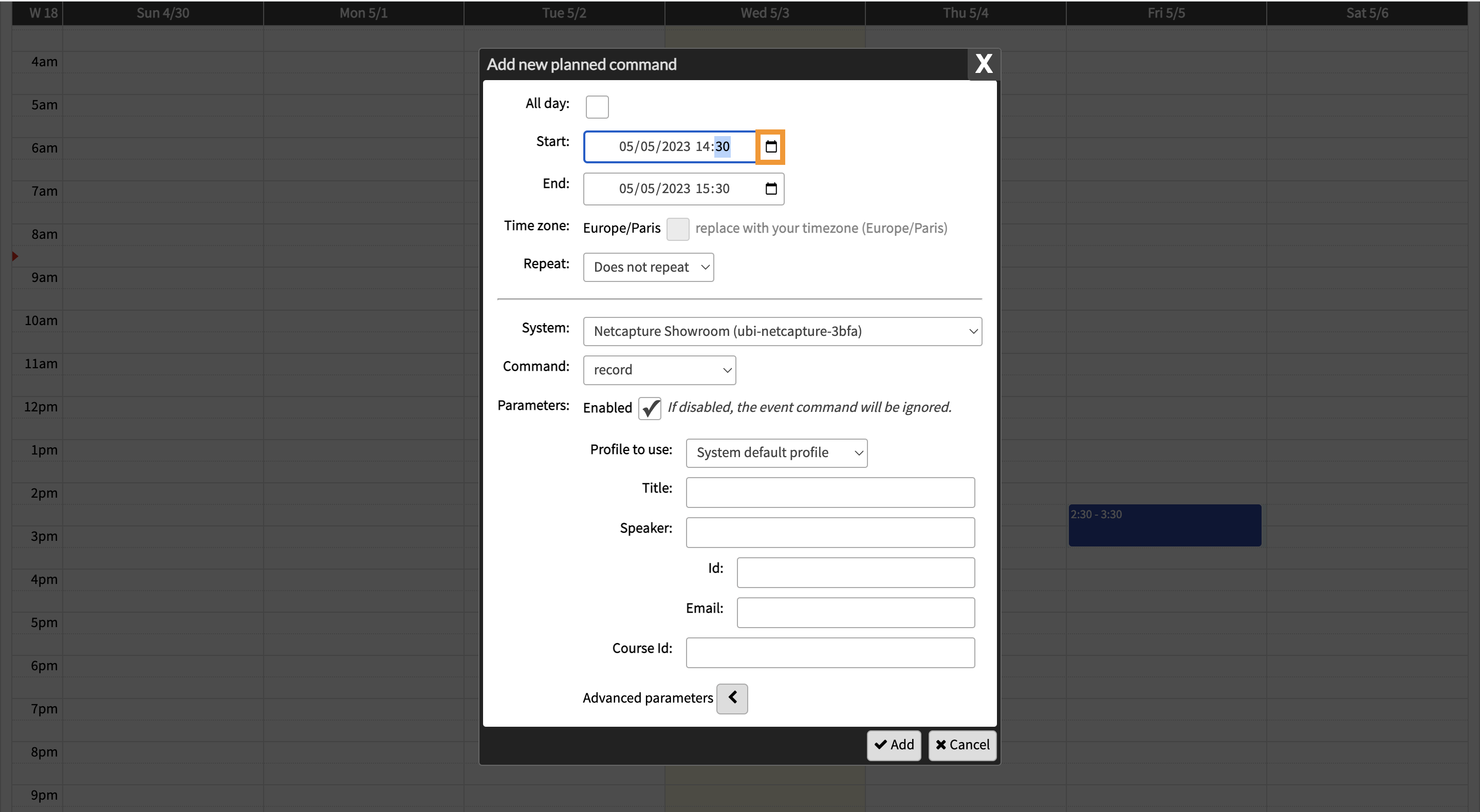Image resolution: width=1480 pixels, height=812 pixels.
Task: Click the 12pm time label
Action: pos(41,407)
